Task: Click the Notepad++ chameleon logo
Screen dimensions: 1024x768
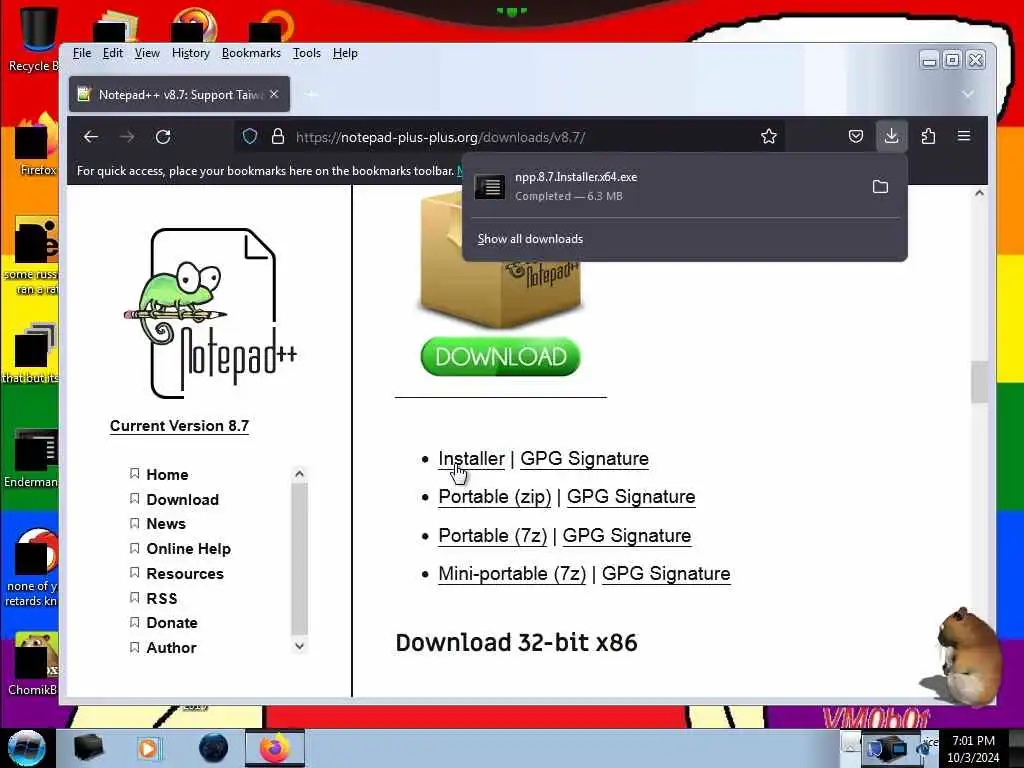Action: click(210, 313)
